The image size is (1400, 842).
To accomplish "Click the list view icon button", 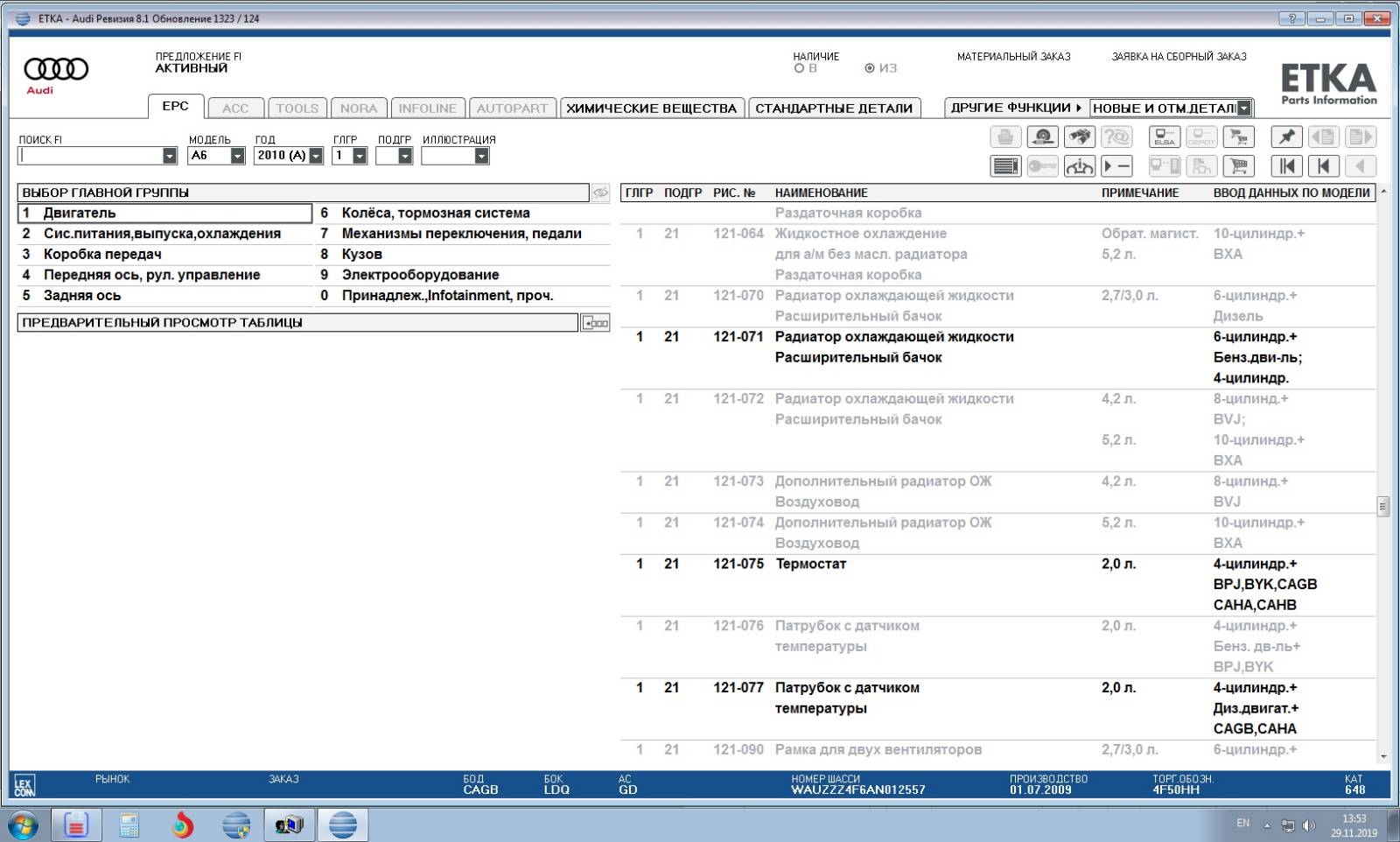I will click(1005, 166).
